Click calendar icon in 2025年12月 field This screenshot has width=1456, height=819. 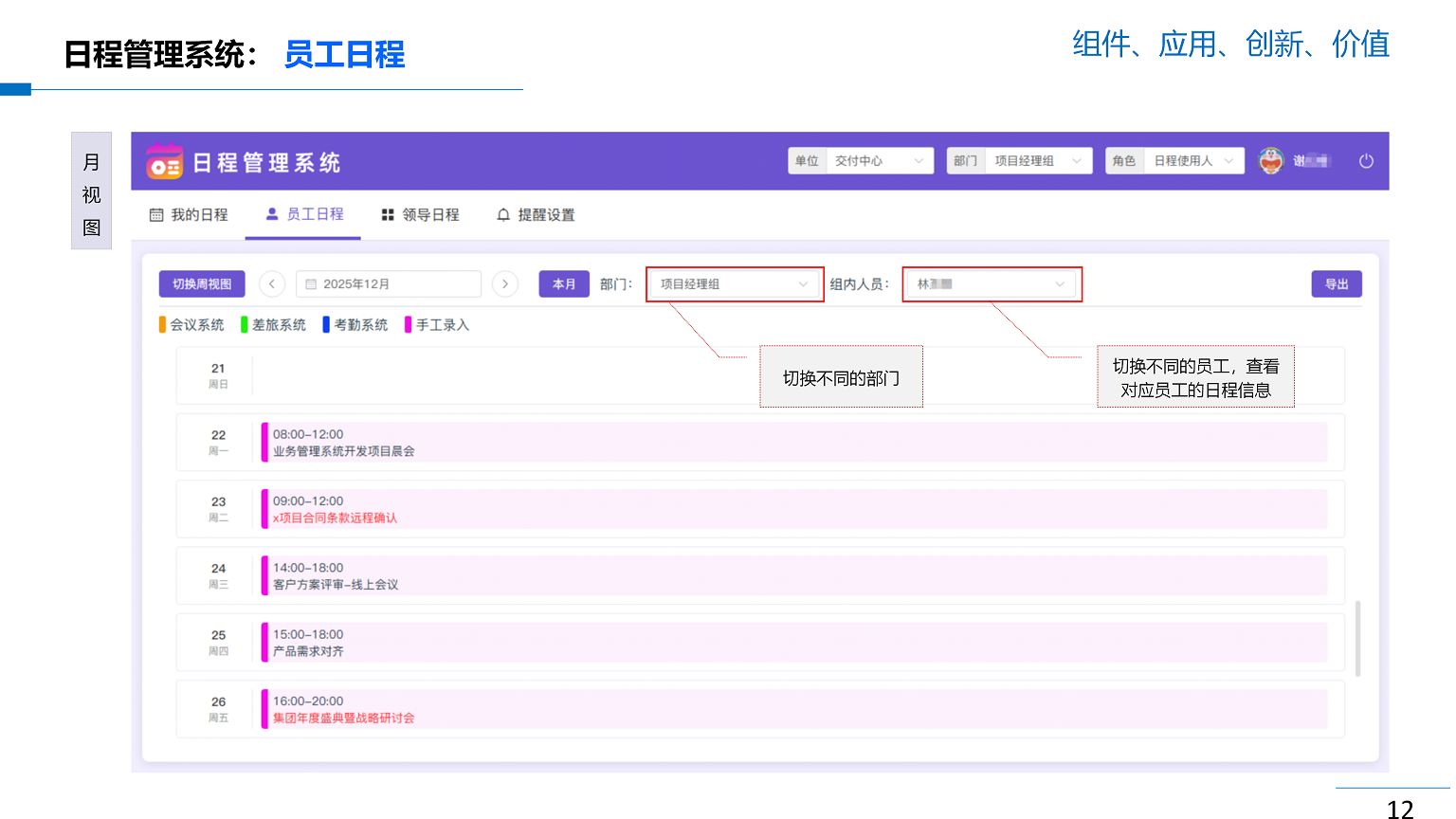[x=311, y=284]
